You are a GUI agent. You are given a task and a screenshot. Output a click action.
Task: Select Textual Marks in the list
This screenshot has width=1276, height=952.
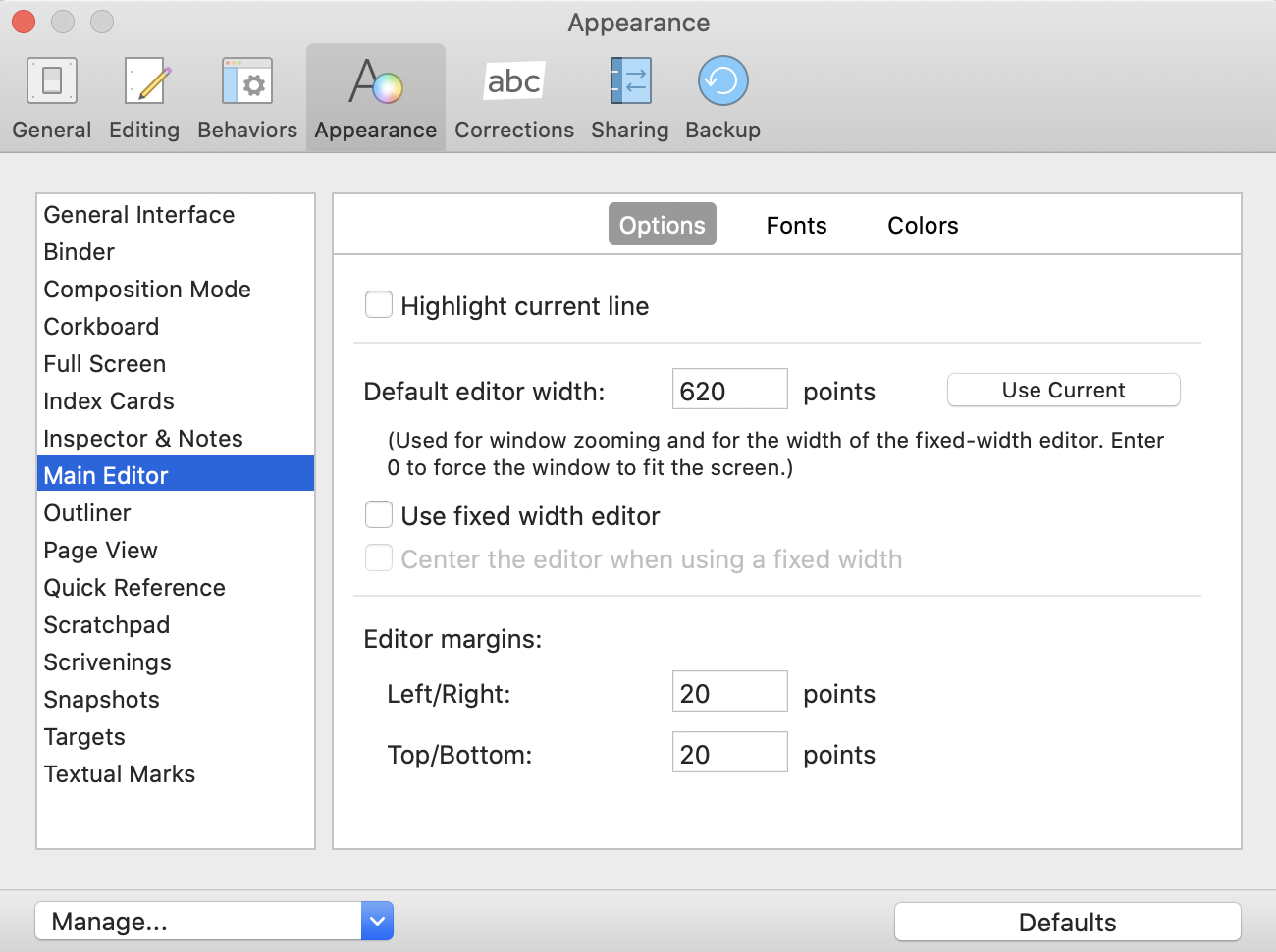[176, 774]
